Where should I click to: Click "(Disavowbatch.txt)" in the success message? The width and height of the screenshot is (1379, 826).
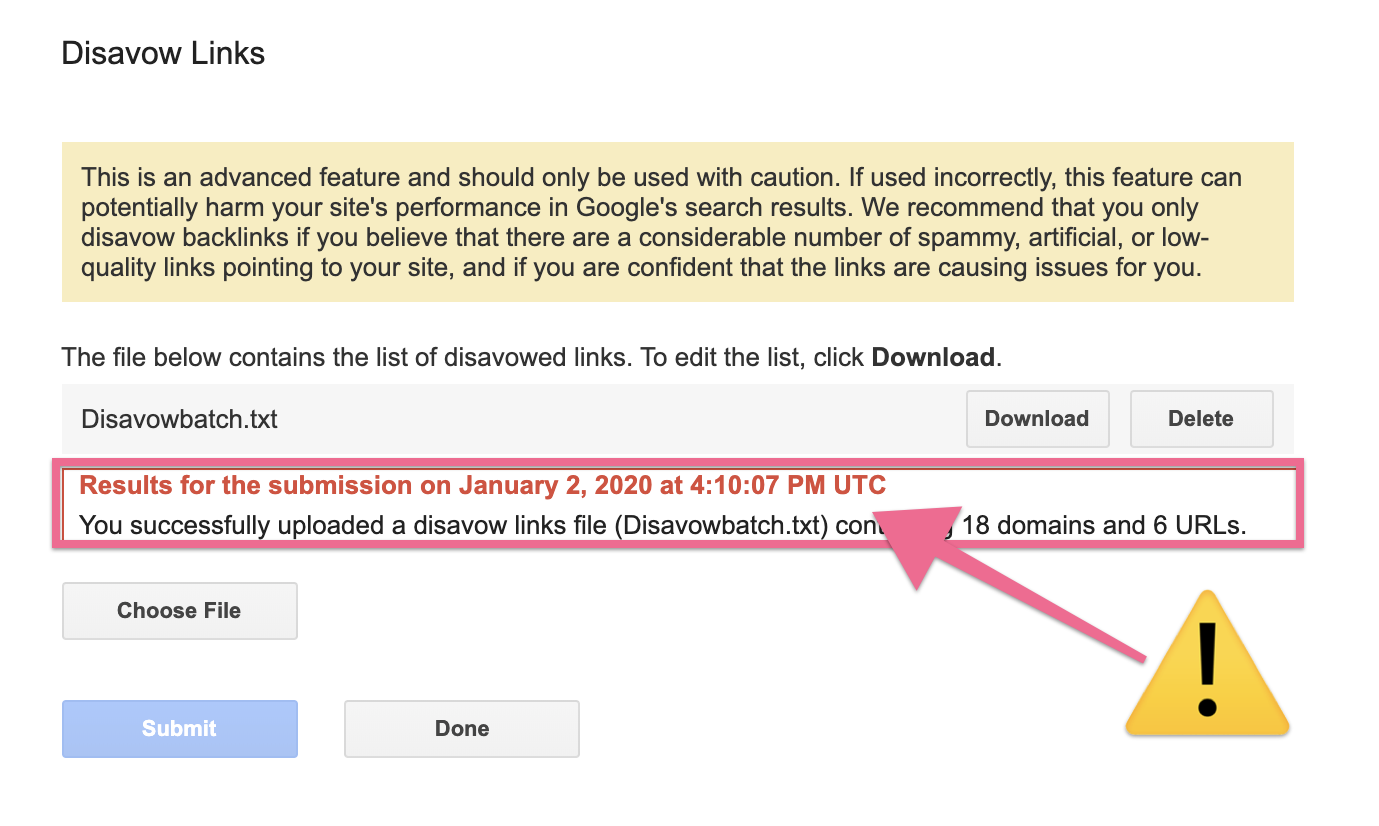(718, 525)
